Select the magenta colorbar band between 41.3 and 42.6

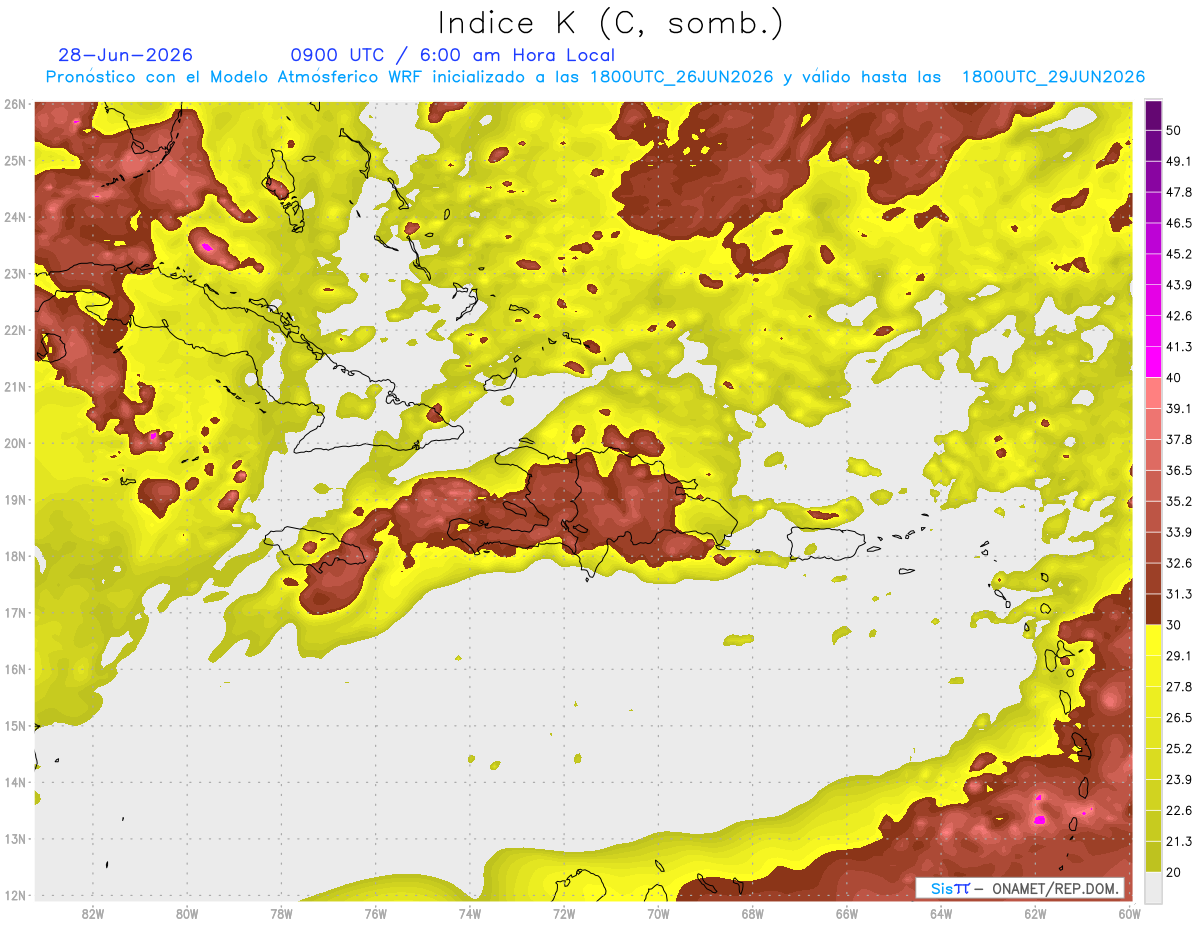point(1153,331)
